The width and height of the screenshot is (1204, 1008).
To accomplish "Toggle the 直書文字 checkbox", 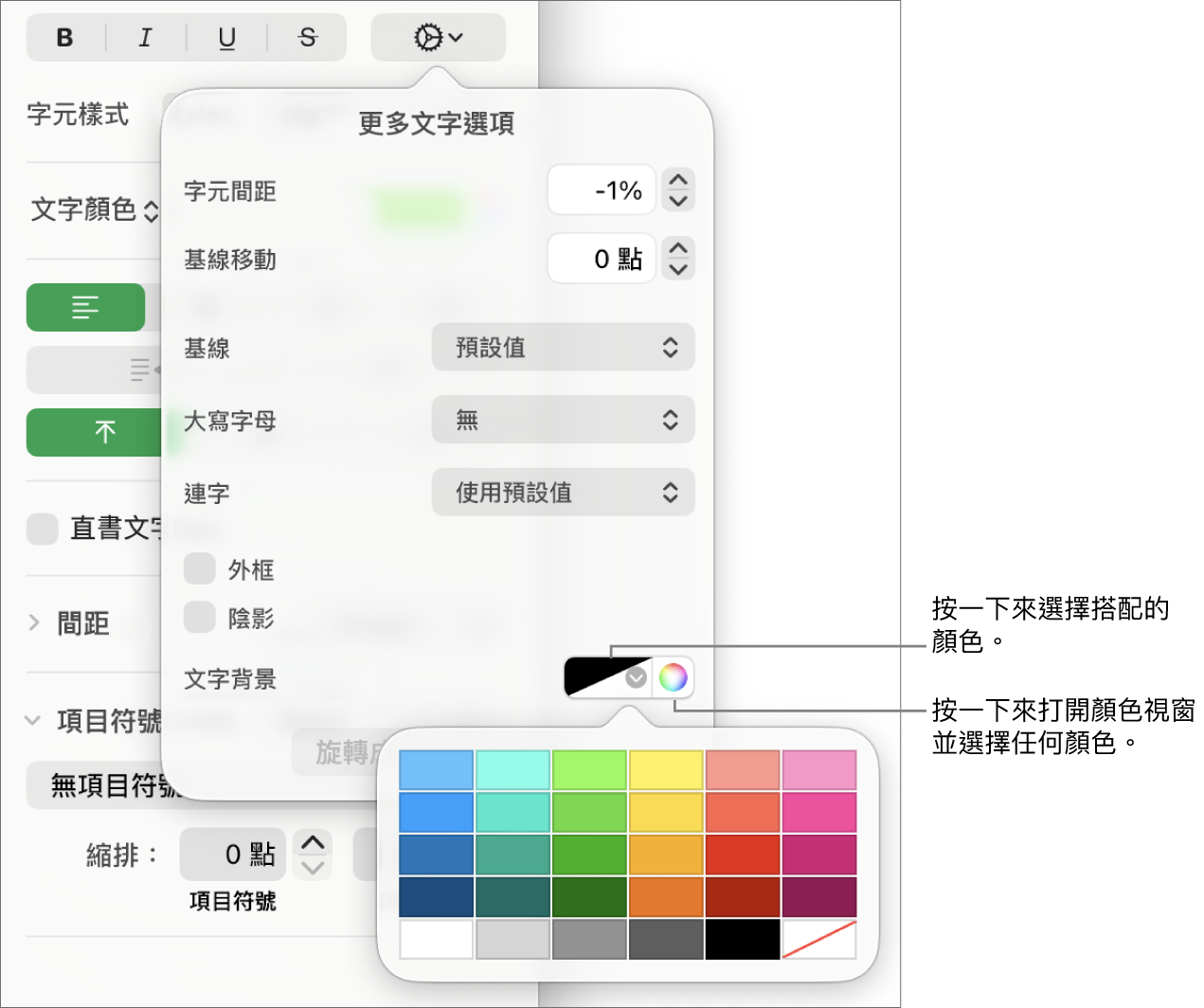I will click(x=42, y=529).
